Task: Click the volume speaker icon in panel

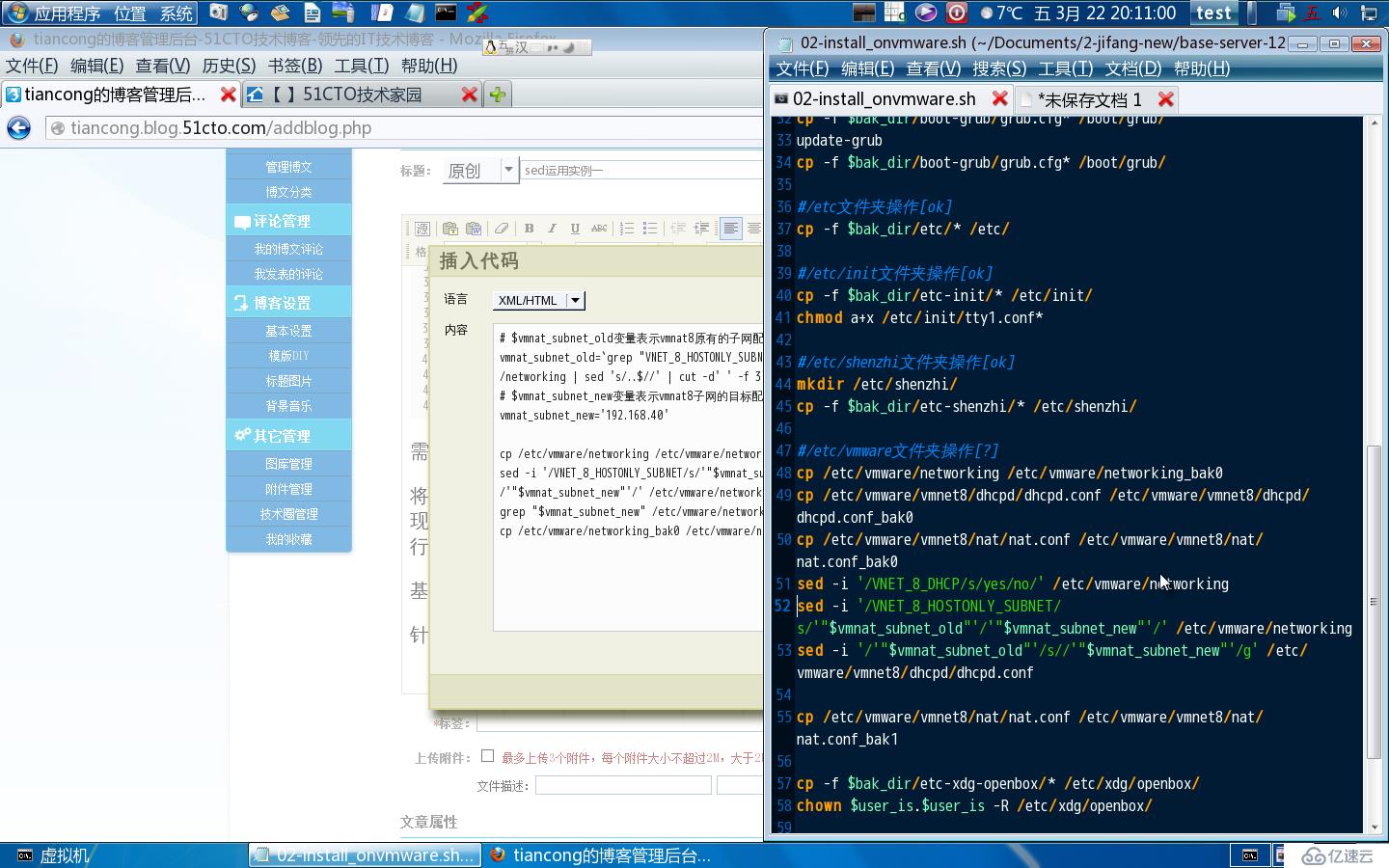Action: coord(1340,13)
